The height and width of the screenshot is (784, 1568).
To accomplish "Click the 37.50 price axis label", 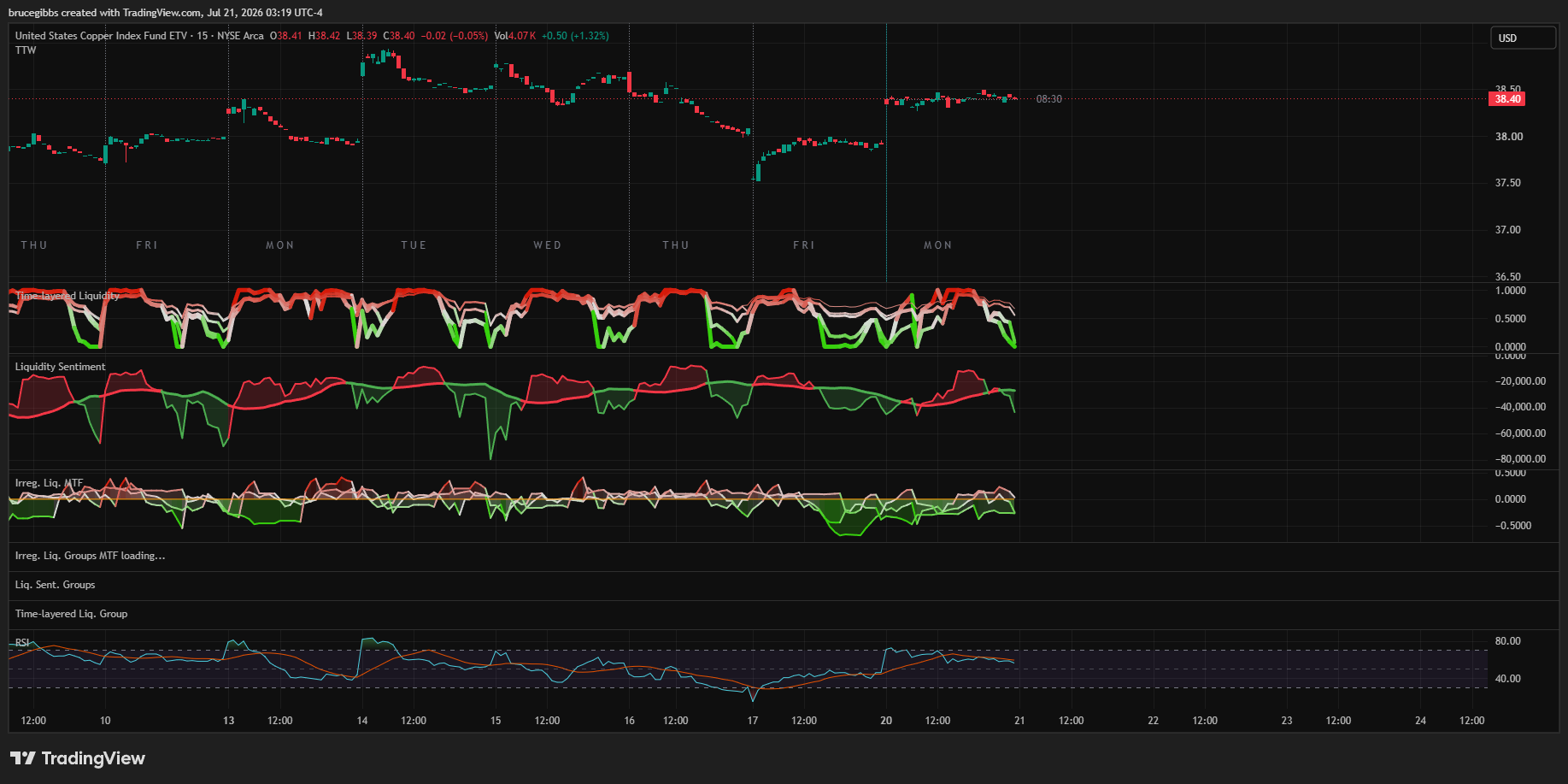I will pos(1508,183).
